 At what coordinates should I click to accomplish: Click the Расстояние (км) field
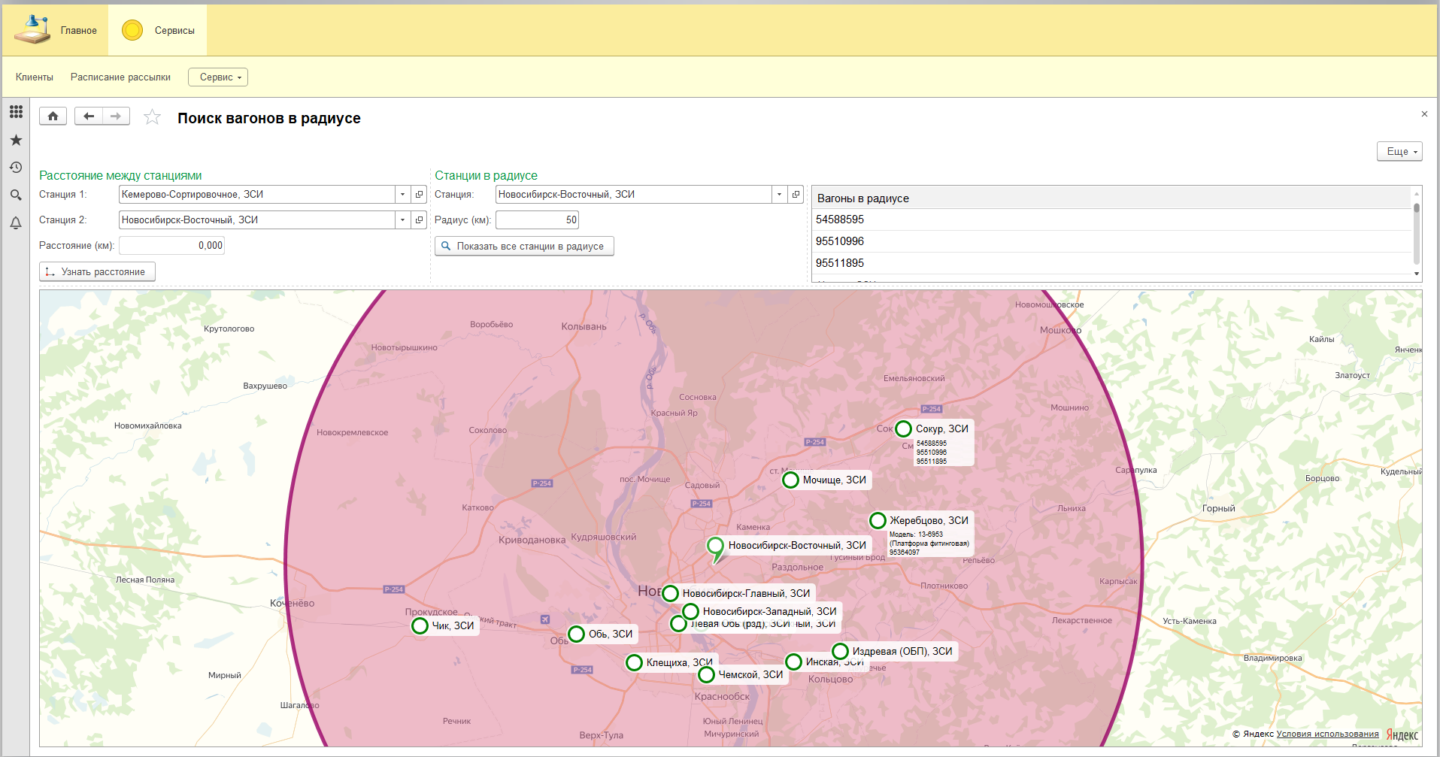pos(172,245)
